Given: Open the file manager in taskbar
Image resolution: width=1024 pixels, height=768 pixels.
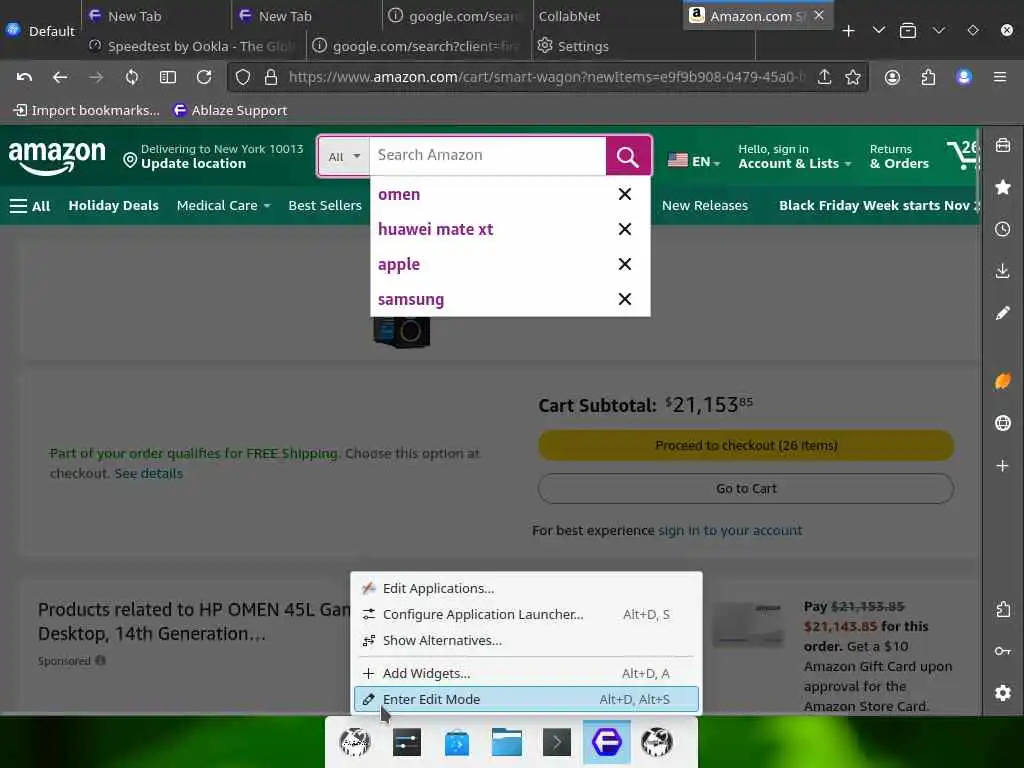Looking at the screenshot, I should click(507, 743).
